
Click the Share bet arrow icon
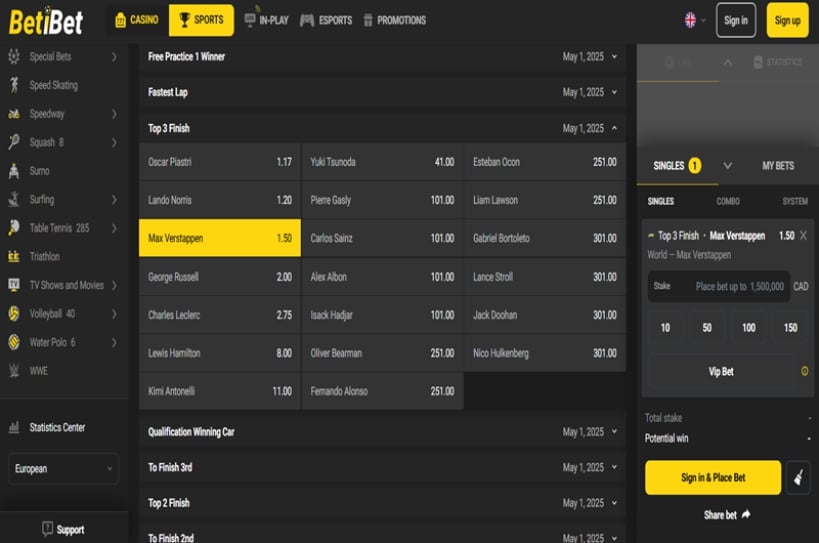pyautogui.click(x=746, y=514)
